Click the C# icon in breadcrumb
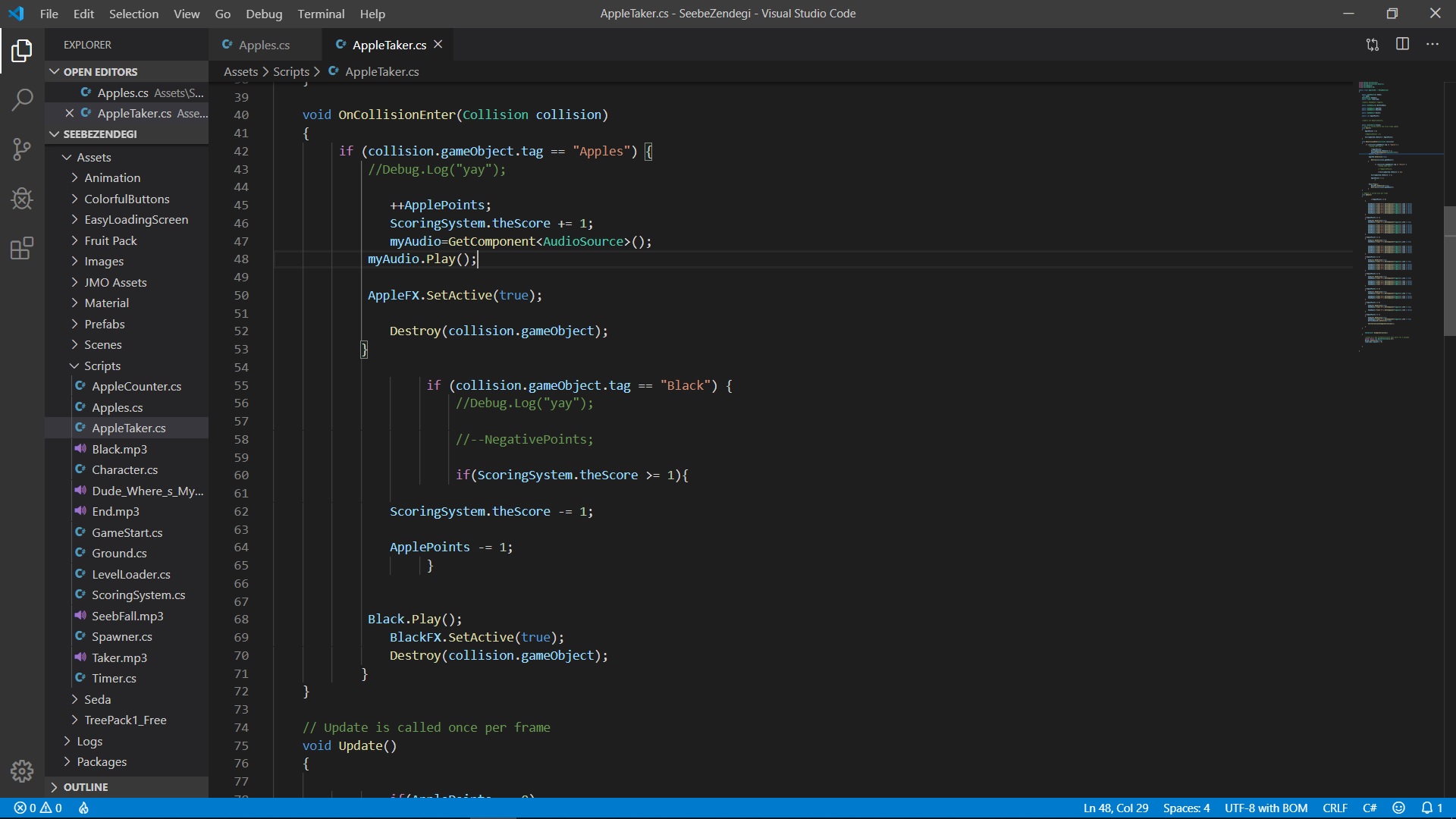The image size is (1456, 819). point(334,71)
